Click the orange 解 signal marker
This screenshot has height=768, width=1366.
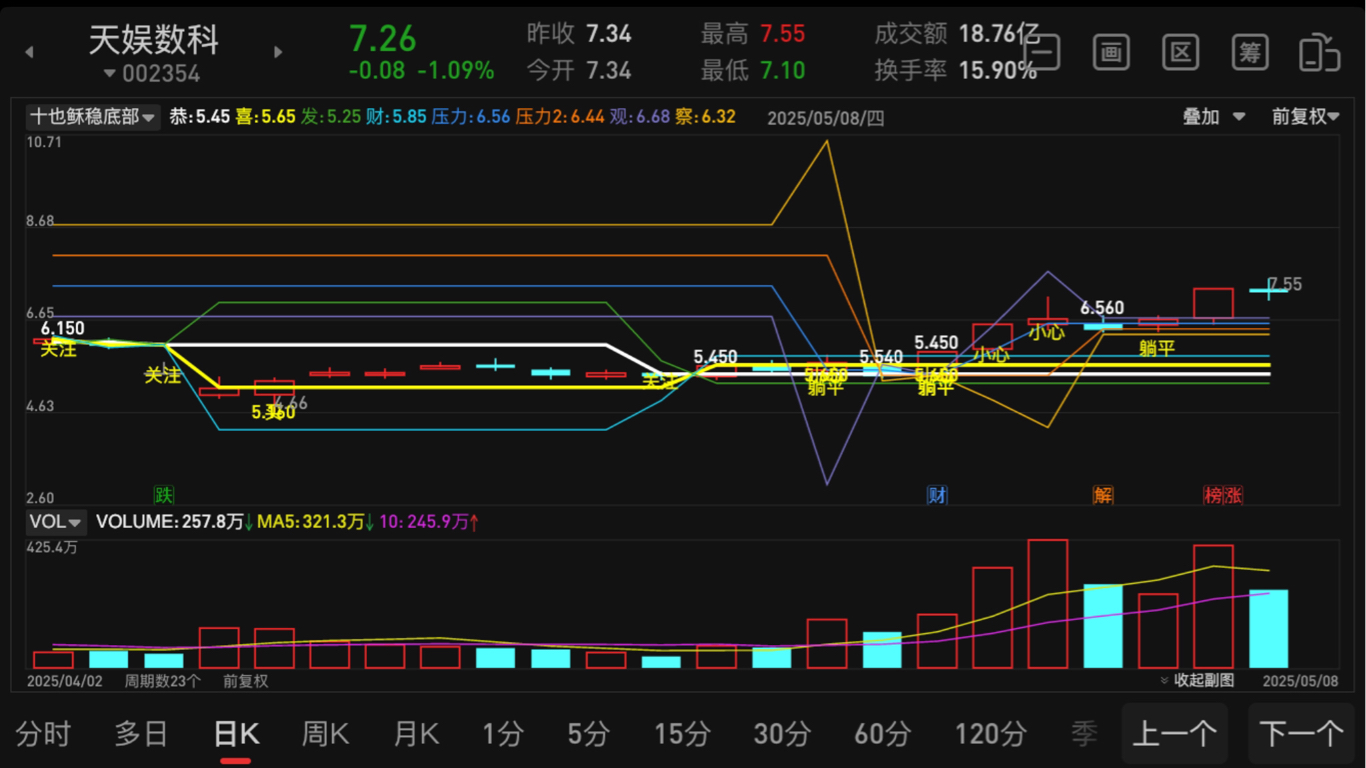(x=1103, y=495)
